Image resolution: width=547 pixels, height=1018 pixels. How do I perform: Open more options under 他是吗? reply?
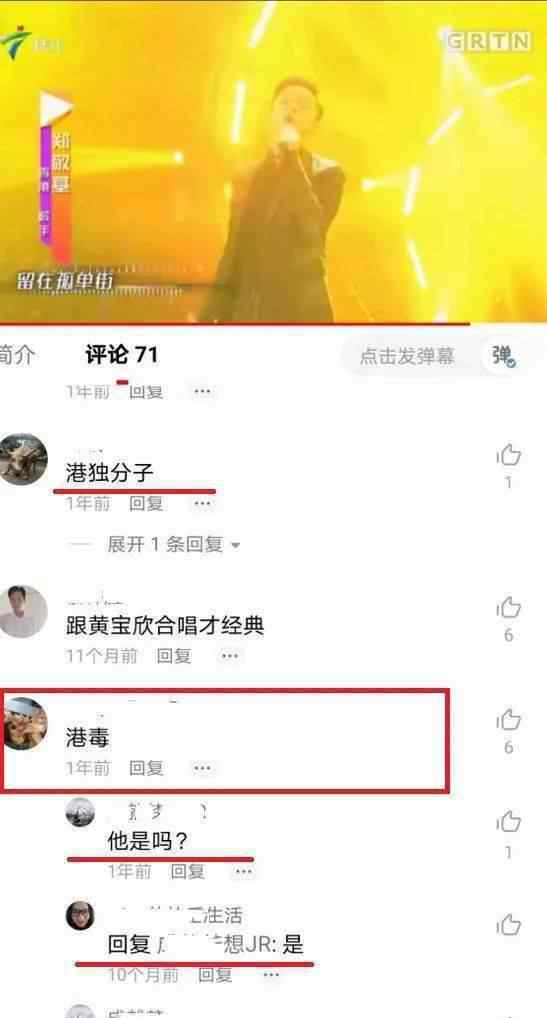tap(244, 871)
